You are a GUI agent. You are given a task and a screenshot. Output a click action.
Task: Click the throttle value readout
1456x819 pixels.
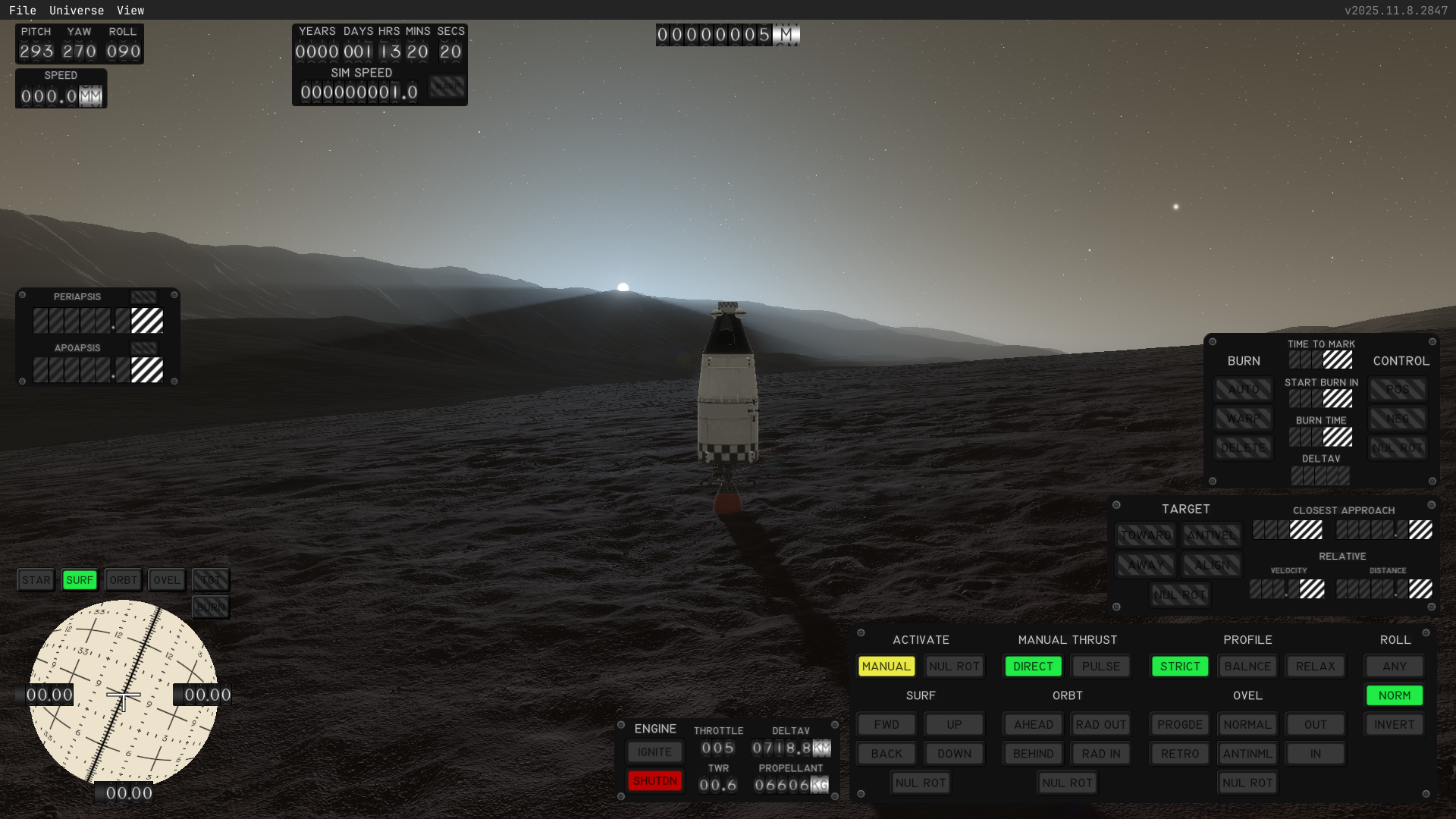[x=717, y=748]
